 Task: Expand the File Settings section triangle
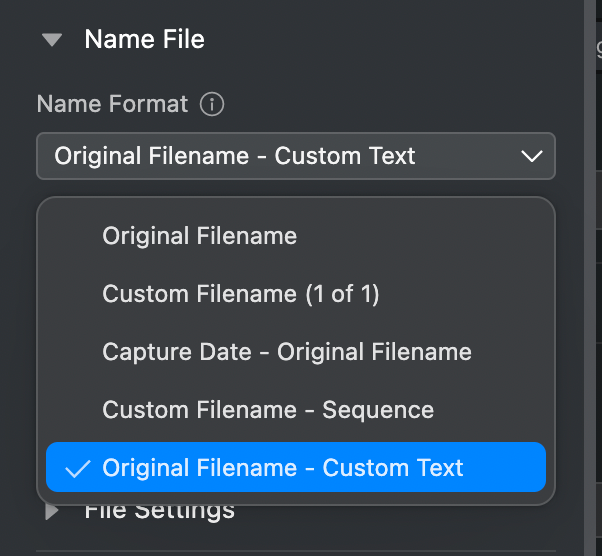coord(53,512)
